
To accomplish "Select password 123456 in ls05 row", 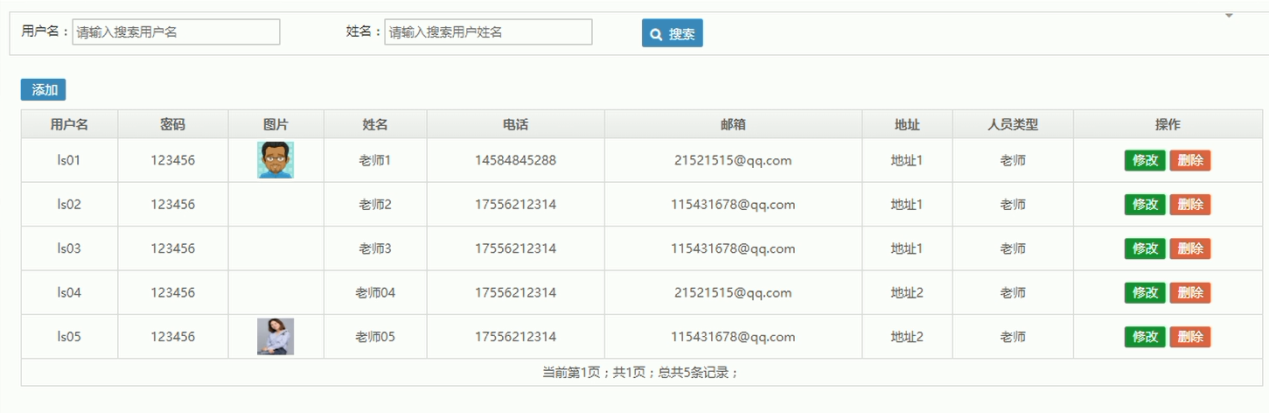I will 173,336.
